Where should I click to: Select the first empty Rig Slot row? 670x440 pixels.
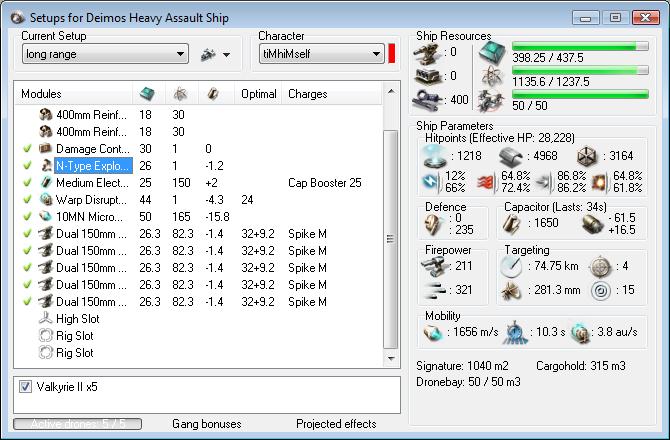click(x=199, y=336)
